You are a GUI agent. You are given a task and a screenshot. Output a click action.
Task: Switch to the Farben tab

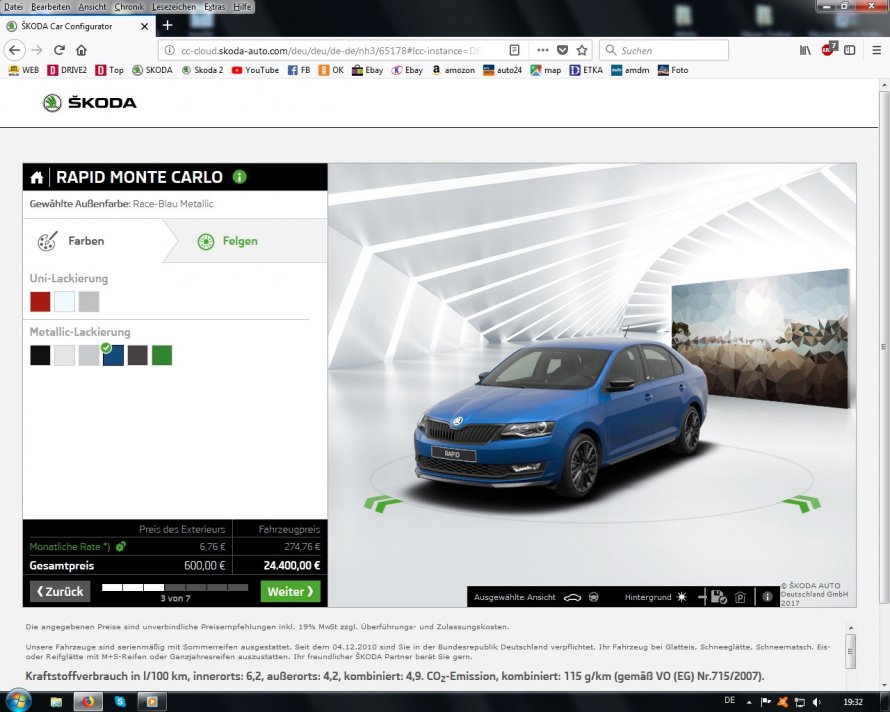[86, 241]
